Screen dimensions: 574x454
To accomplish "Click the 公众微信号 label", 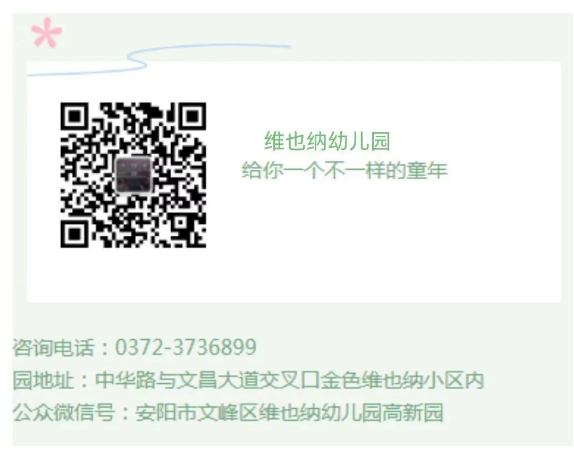I will pyautogui.click(x=64, y=413).
